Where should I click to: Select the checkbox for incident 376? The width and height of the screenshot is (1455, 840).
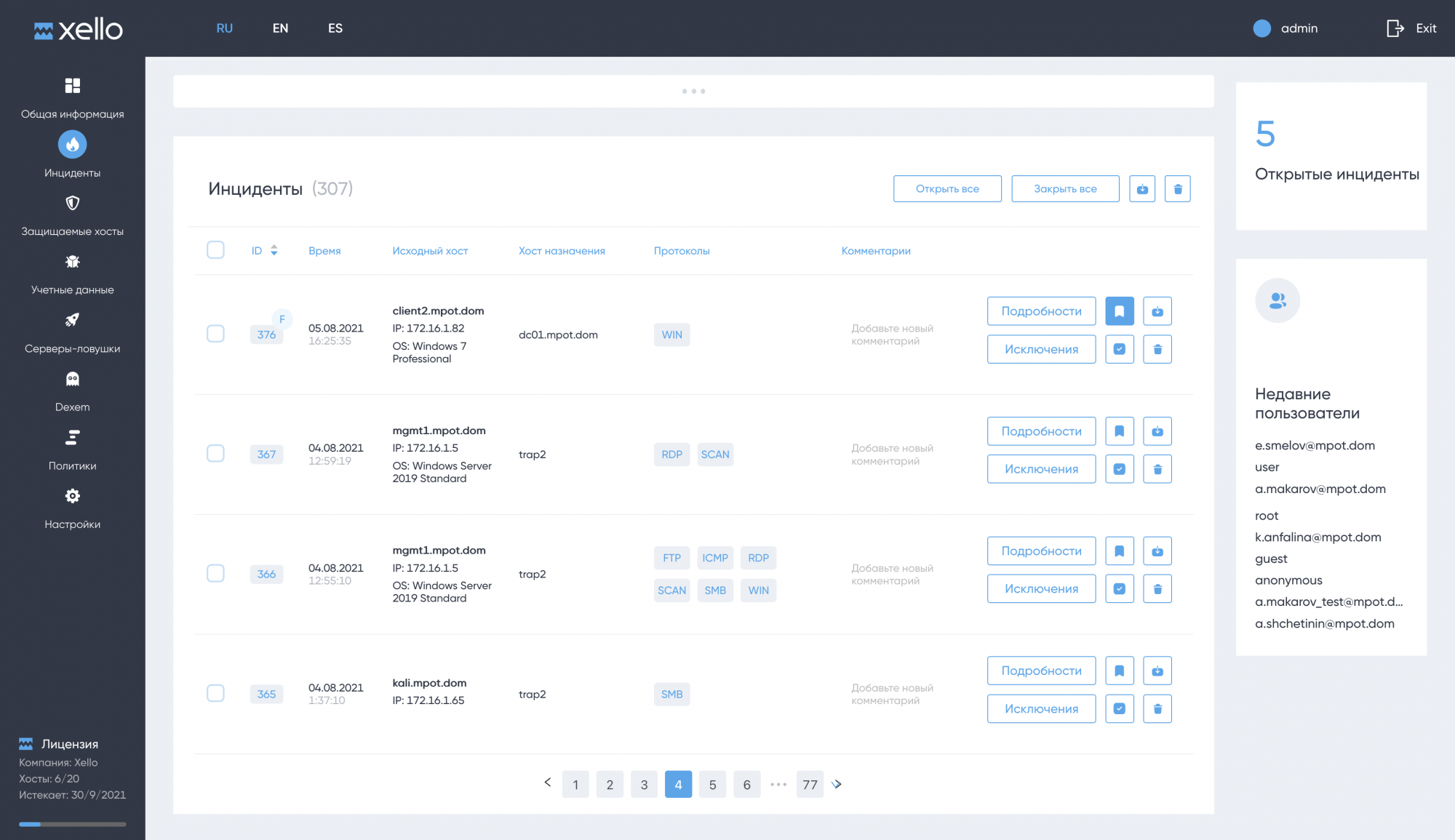(x=215, y=334)
